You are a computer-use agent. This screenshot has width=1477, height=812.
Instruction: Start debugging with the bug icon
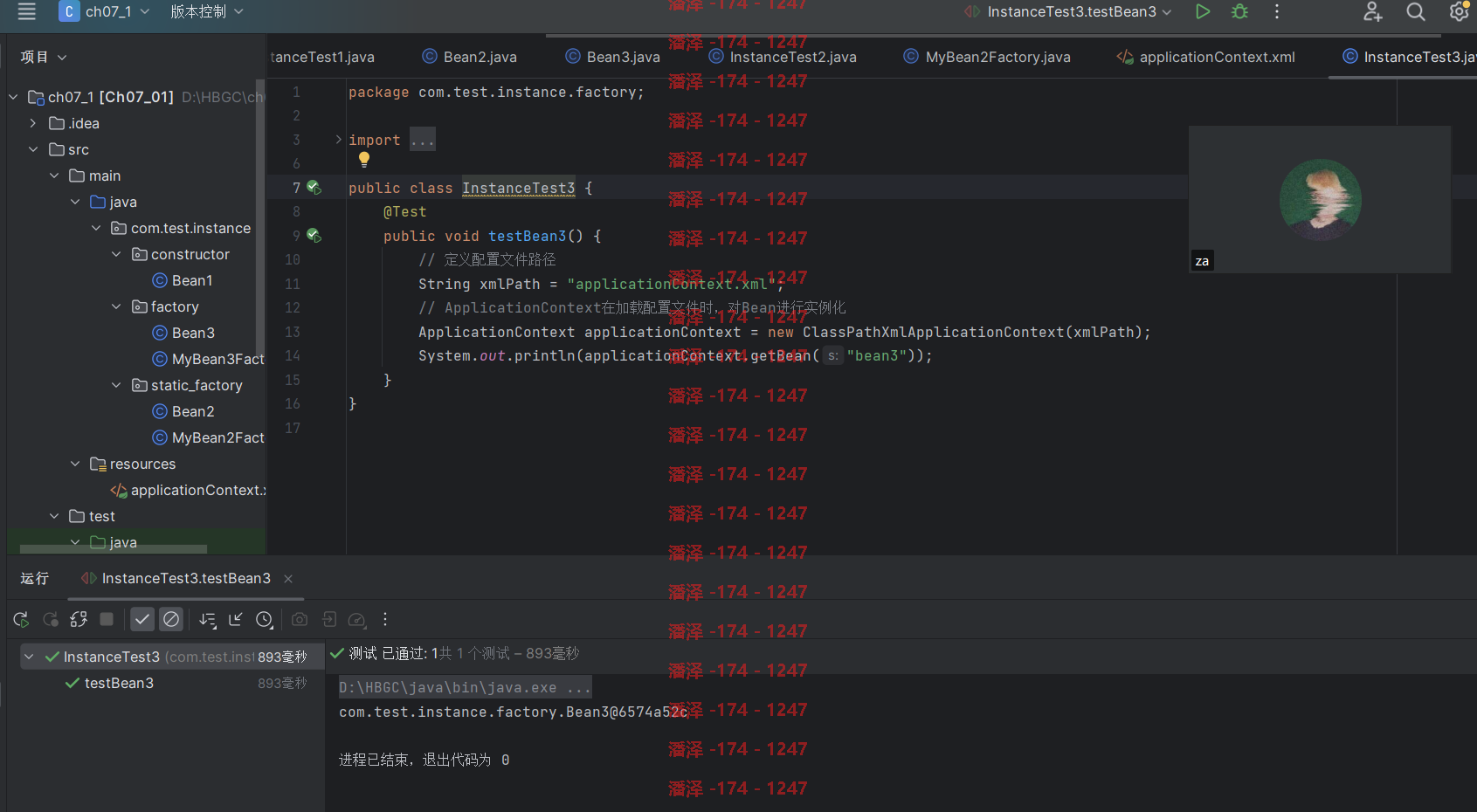[1239, 11]
